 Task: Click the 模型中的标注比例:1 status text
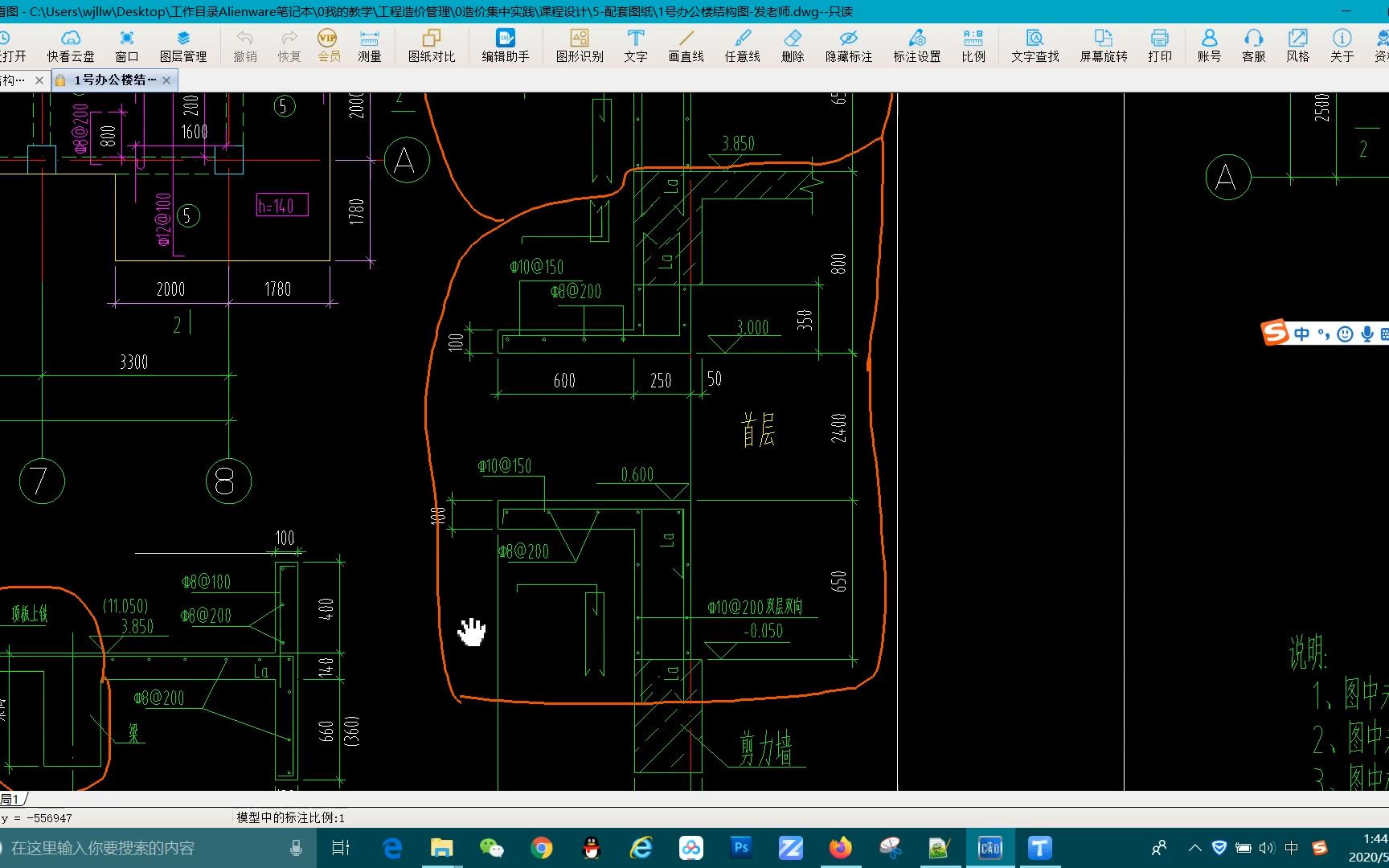click(290, 818)
